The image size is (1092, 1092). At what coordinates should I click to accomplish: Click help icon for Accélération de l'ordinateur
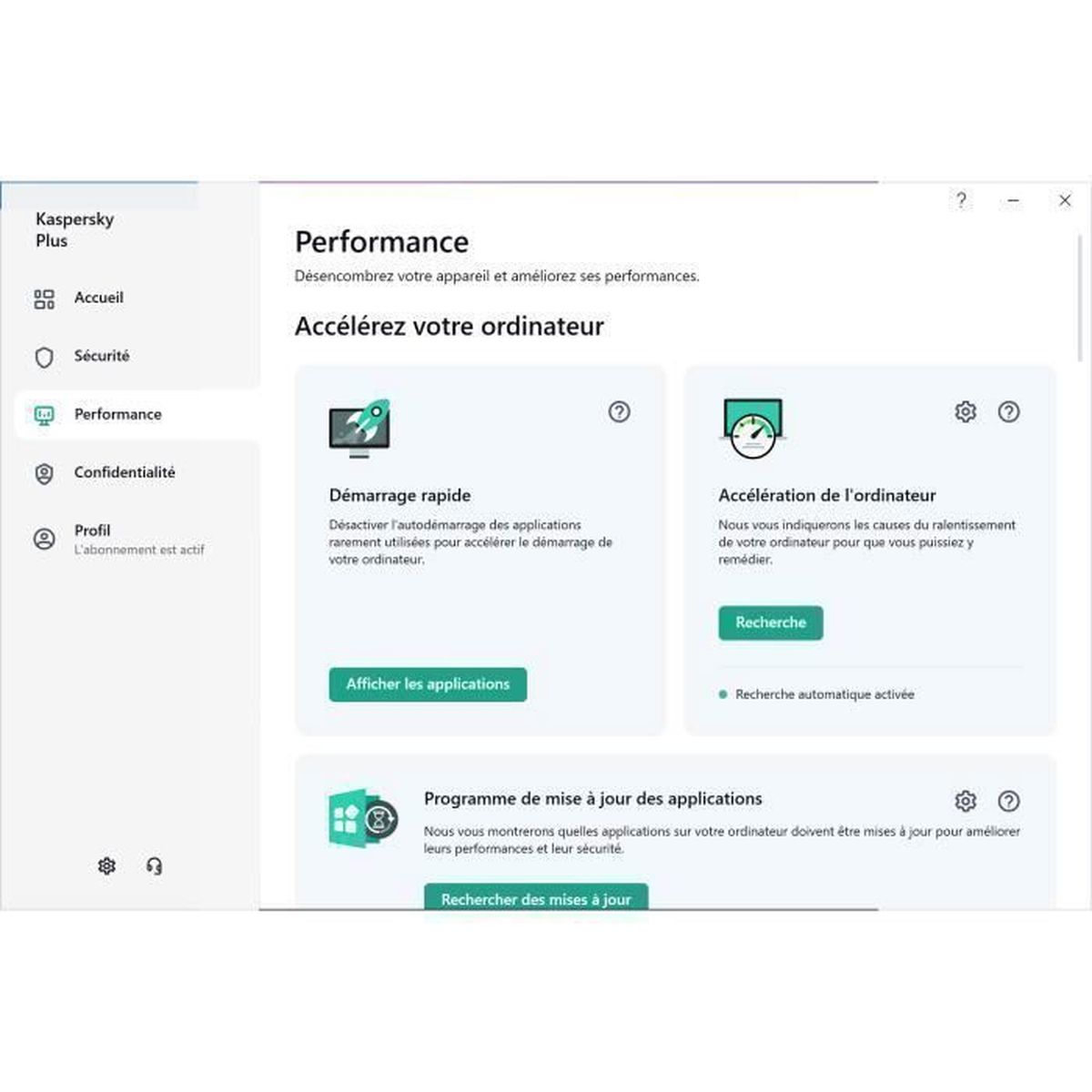point(1008,411)
